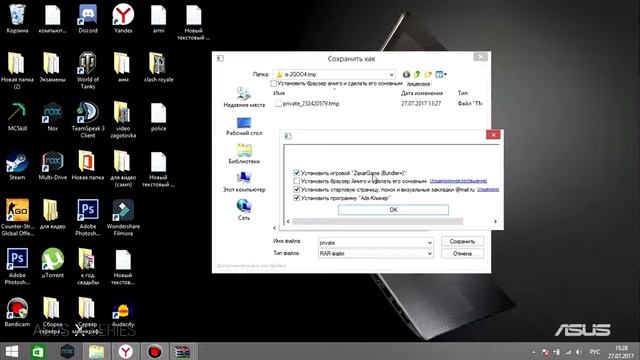Screen dimensions: 640x360
Task: Go up one folder level in save dialog
Action: [417, 74]
